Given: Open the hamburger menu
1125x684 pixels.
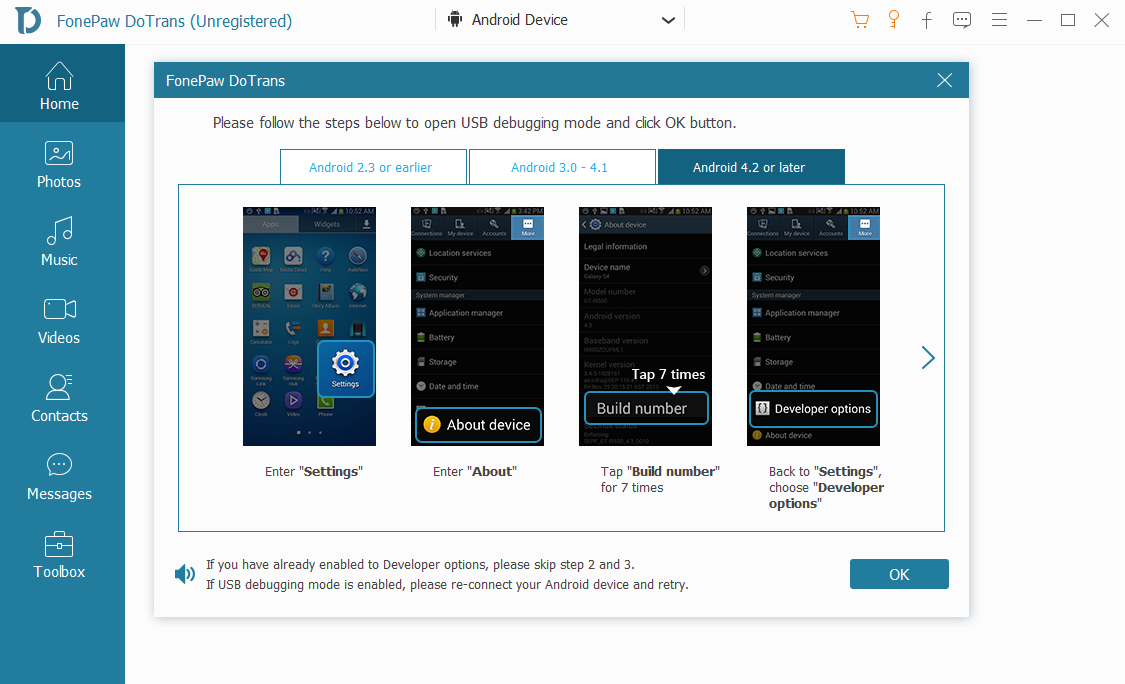Looking at the screenshot, I should point(999,19).
